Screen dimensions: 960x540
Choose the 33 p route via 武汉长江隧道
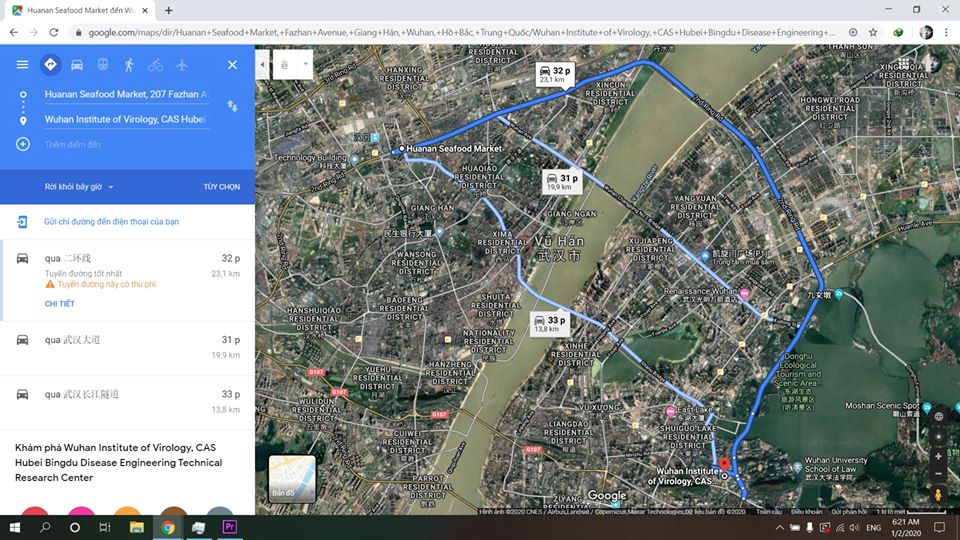coord(127,402)
